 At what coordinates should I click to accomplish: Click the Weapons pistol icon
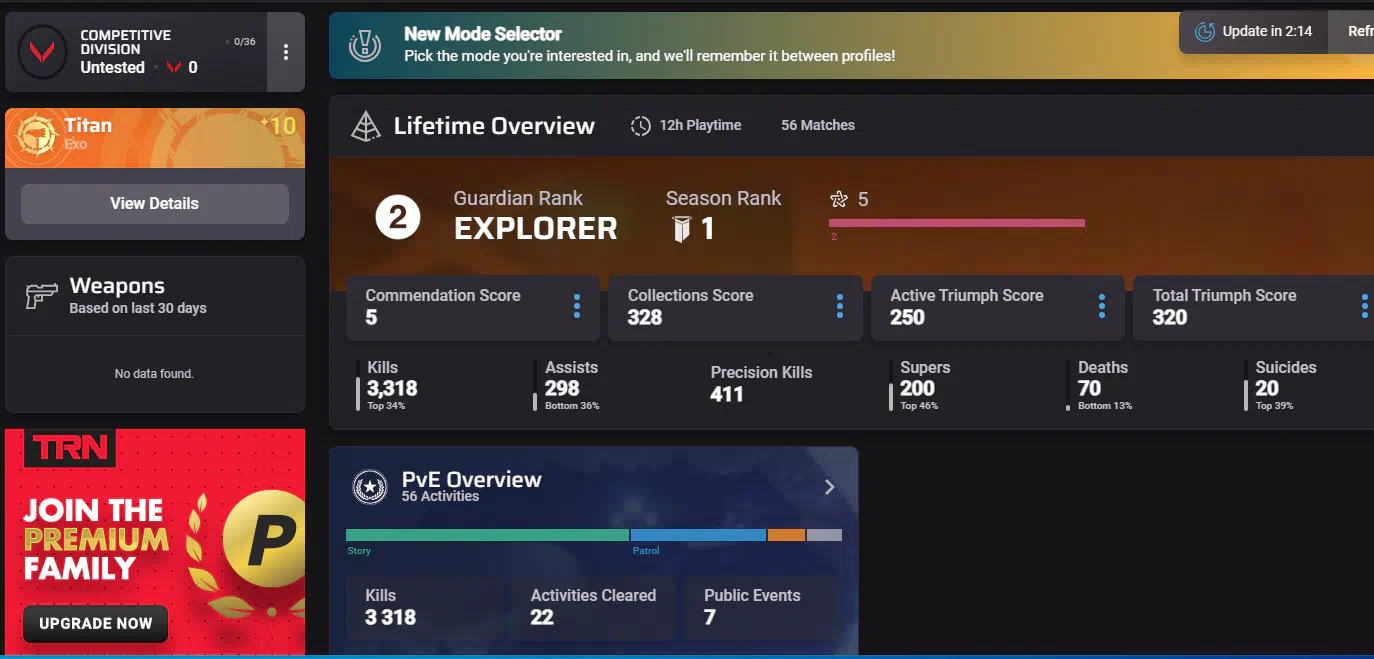coord(41,296)
